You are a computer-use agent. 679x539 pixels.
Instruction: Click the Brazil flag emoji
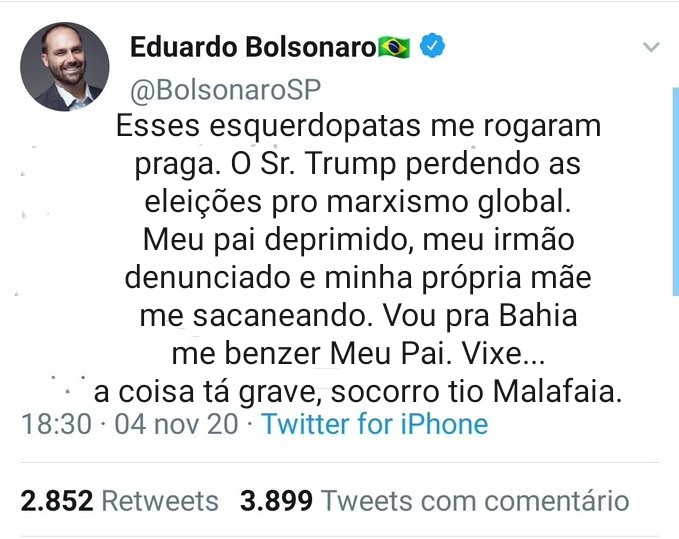pyautogui.click(x=395, y=47)
